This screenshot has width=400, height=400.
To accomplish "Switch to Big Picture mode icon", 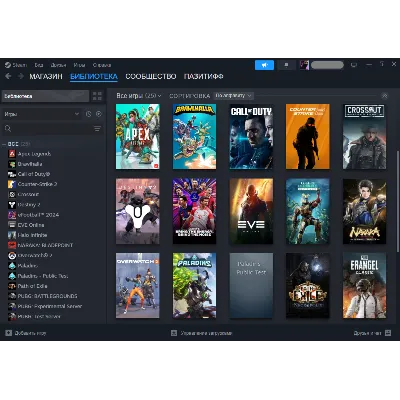I will (354, 65).
